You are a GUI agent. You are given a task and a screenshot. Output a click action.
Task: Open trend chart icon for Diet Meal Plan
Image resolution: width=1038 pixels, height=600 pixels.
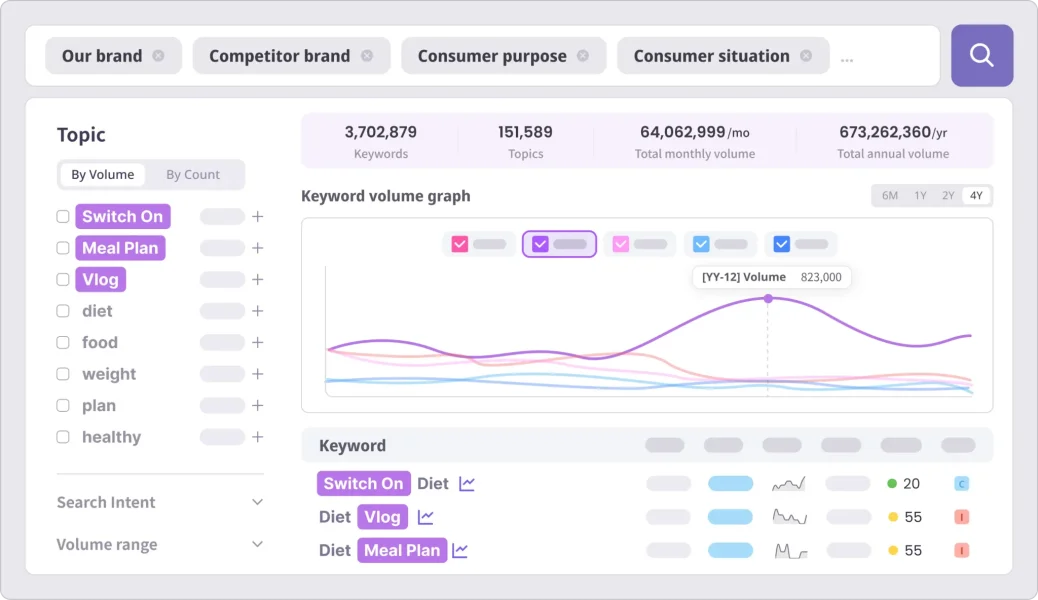click(x=460, y=550)
